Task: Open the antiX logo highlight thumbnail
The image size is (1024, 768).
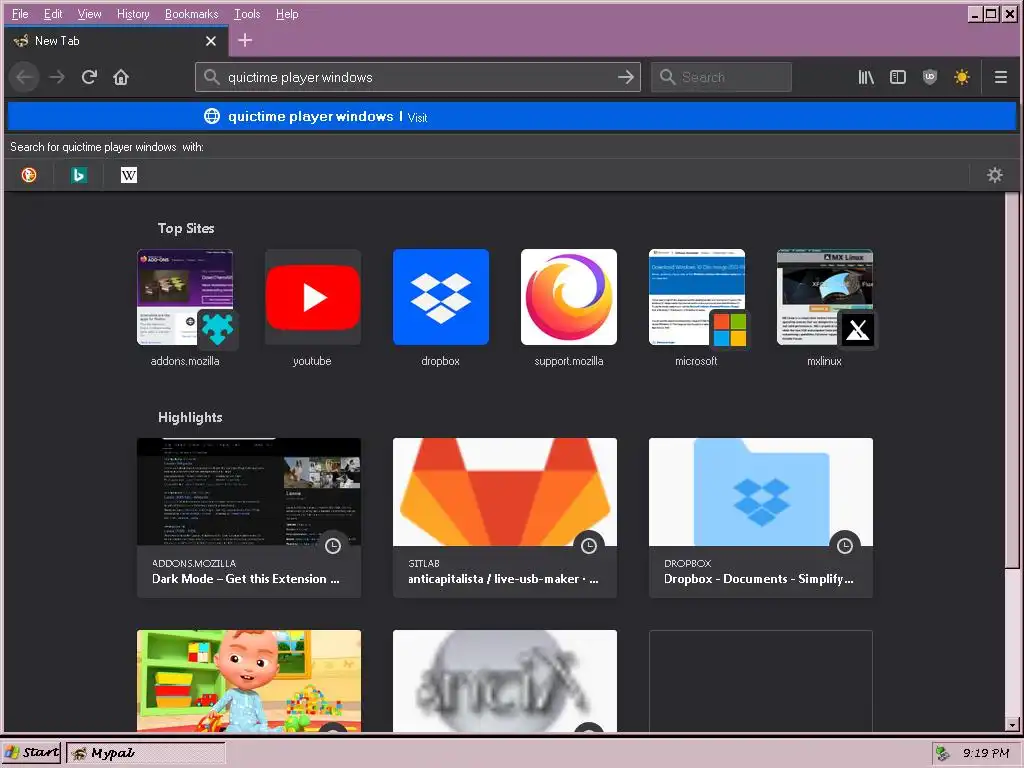Action: 505,680
